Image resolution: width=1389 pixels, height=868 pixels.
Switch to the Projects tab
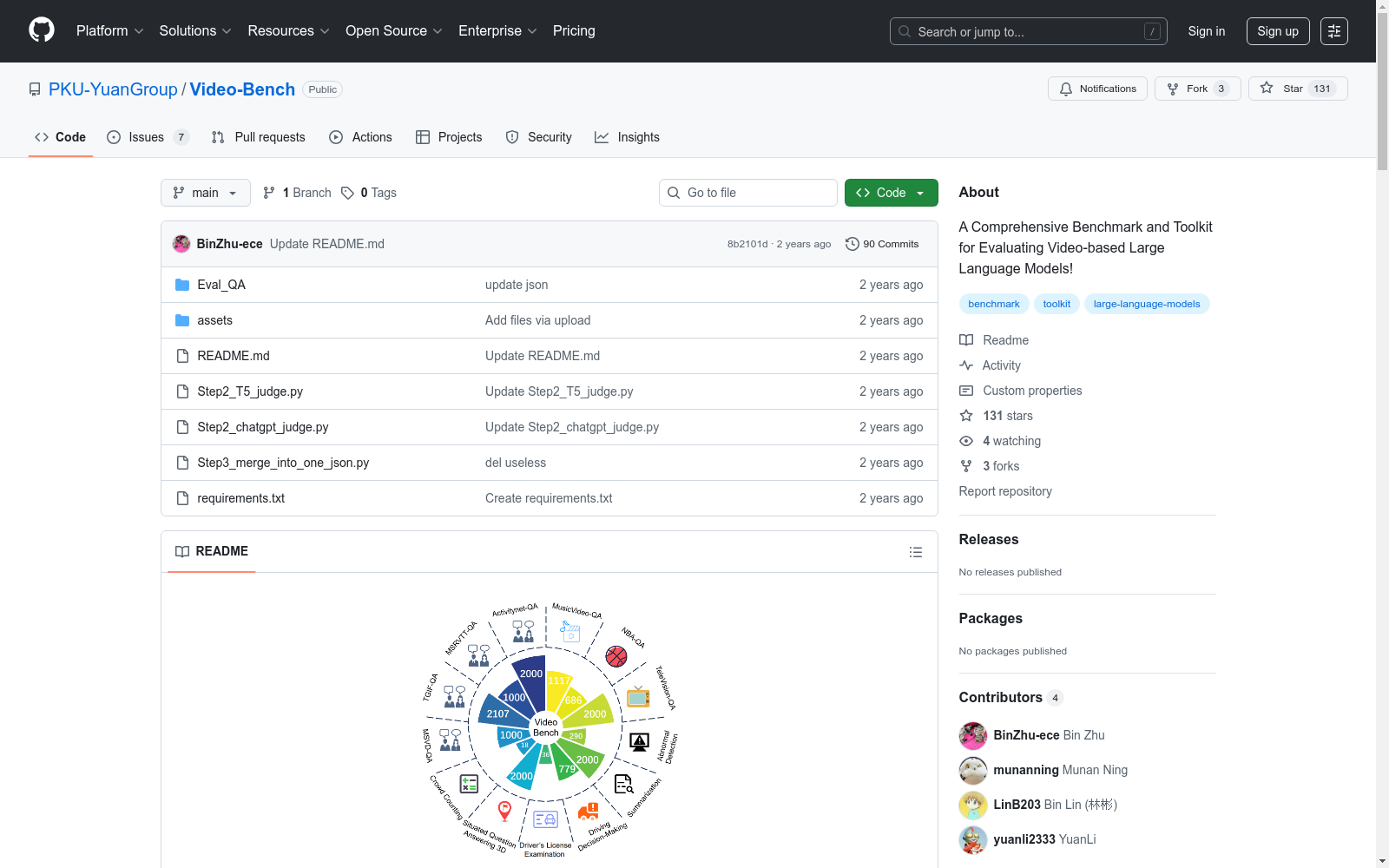pyautogui.click(x=449, y=137)
